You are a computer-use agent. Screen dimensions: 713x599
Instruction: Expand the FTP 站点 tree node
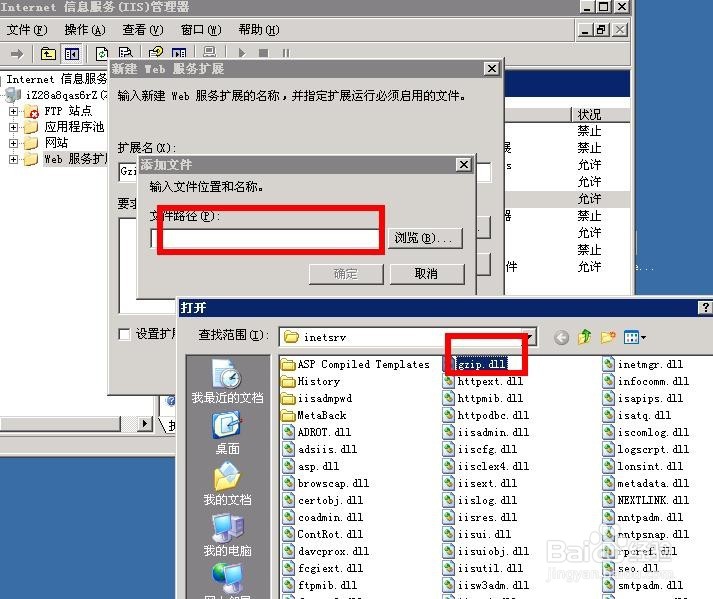tap(14, 111)
